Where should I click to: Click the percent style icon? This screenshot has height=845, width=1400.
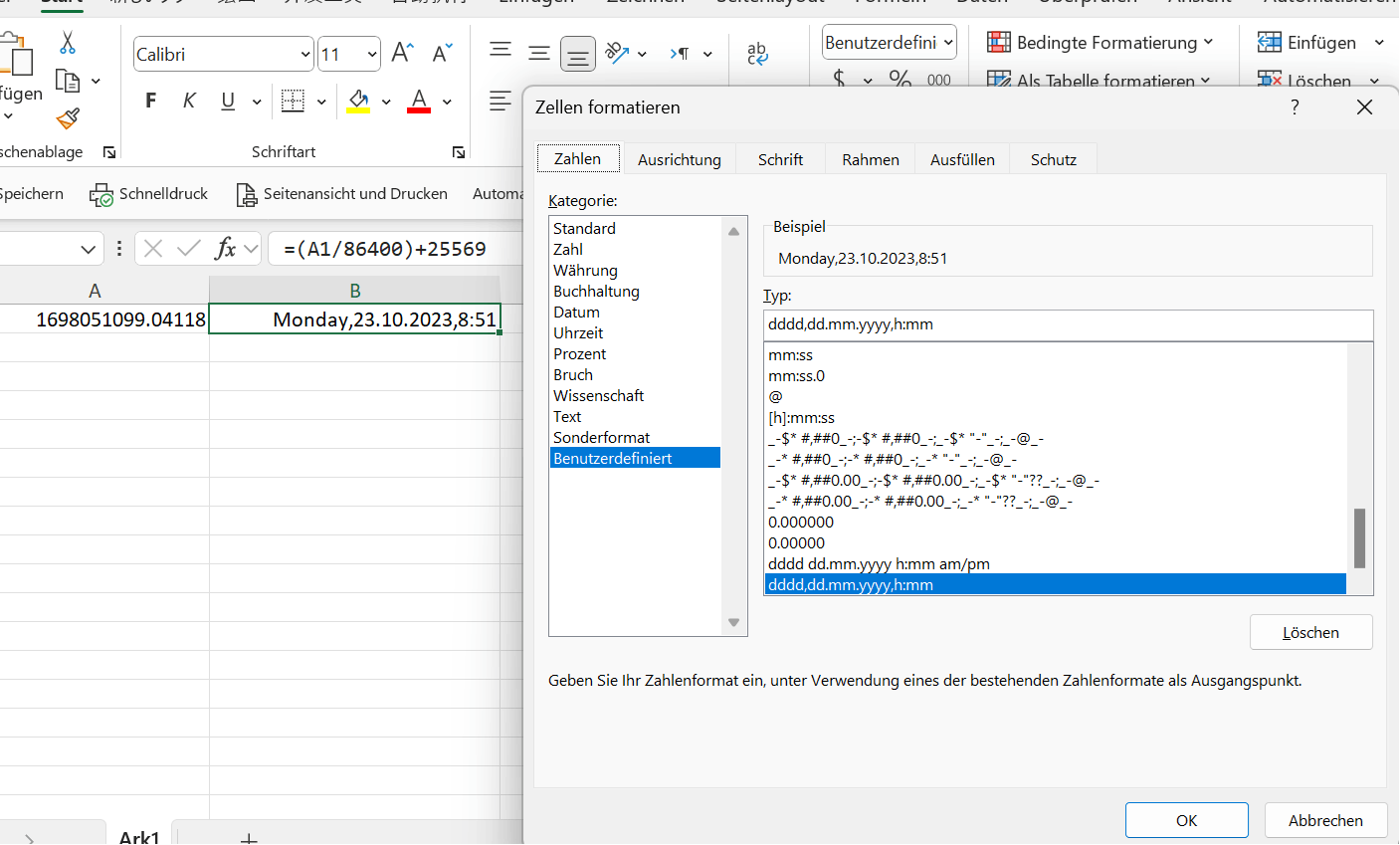(x=900, y=80)
